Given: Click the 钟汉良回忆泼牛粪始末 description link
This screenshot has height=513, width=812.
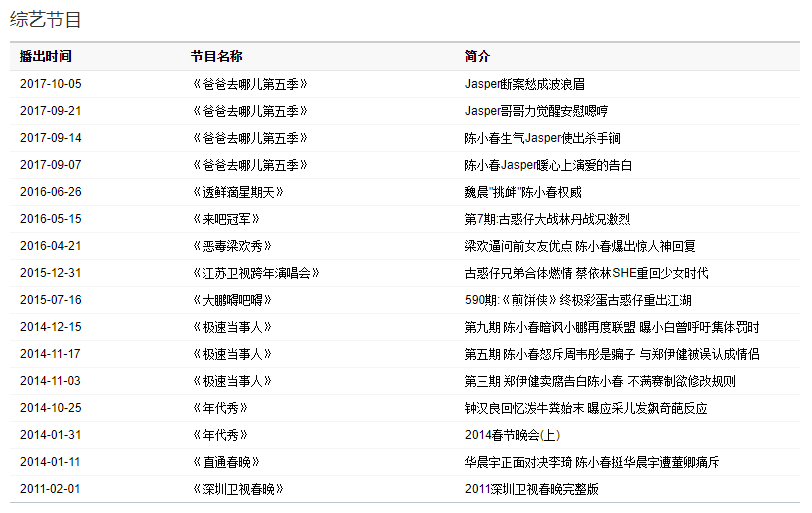Looking at the screenshot, I should click(585, 408).
